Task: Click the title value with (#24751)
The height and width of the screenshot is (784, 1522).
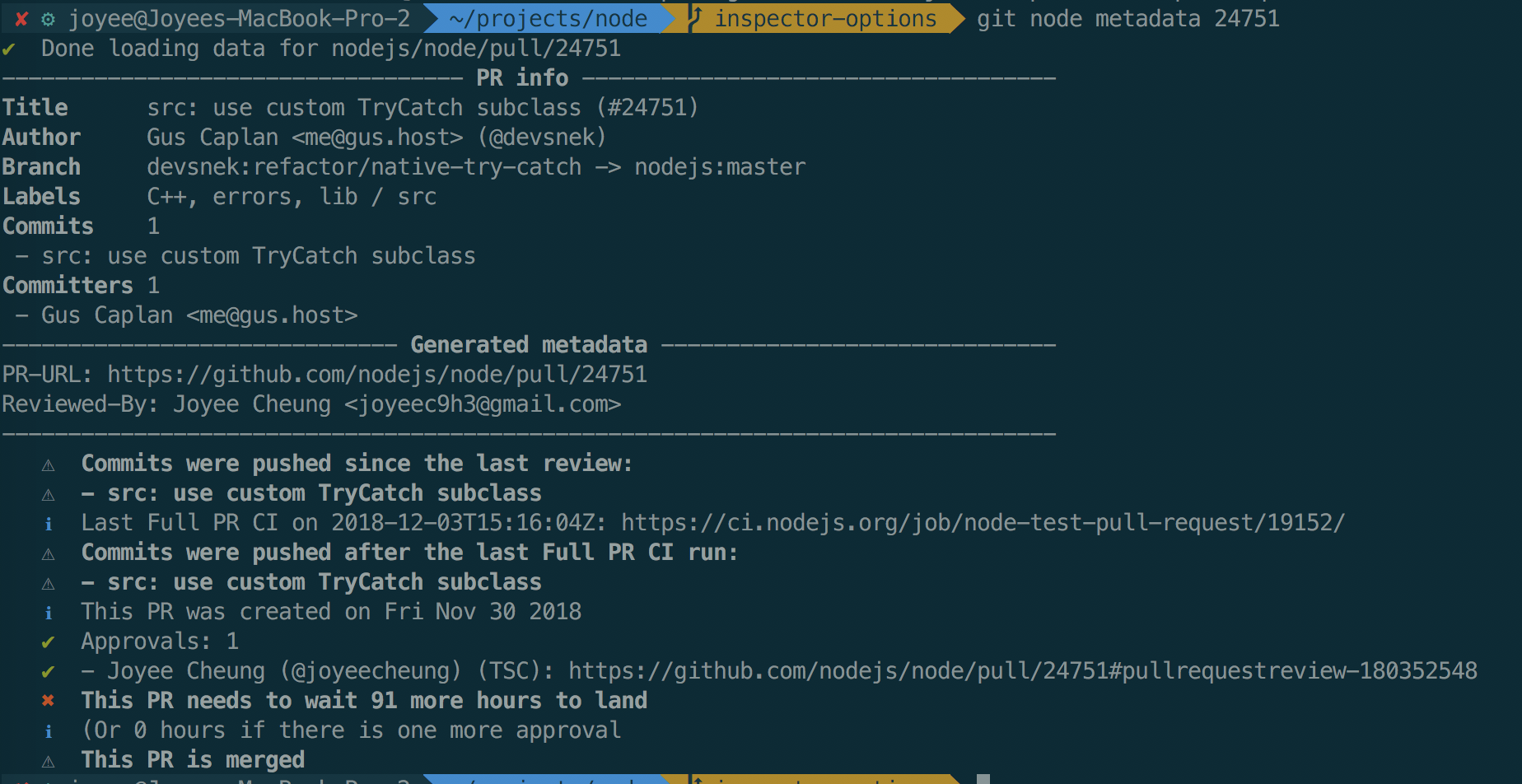Action: (423, 108)
